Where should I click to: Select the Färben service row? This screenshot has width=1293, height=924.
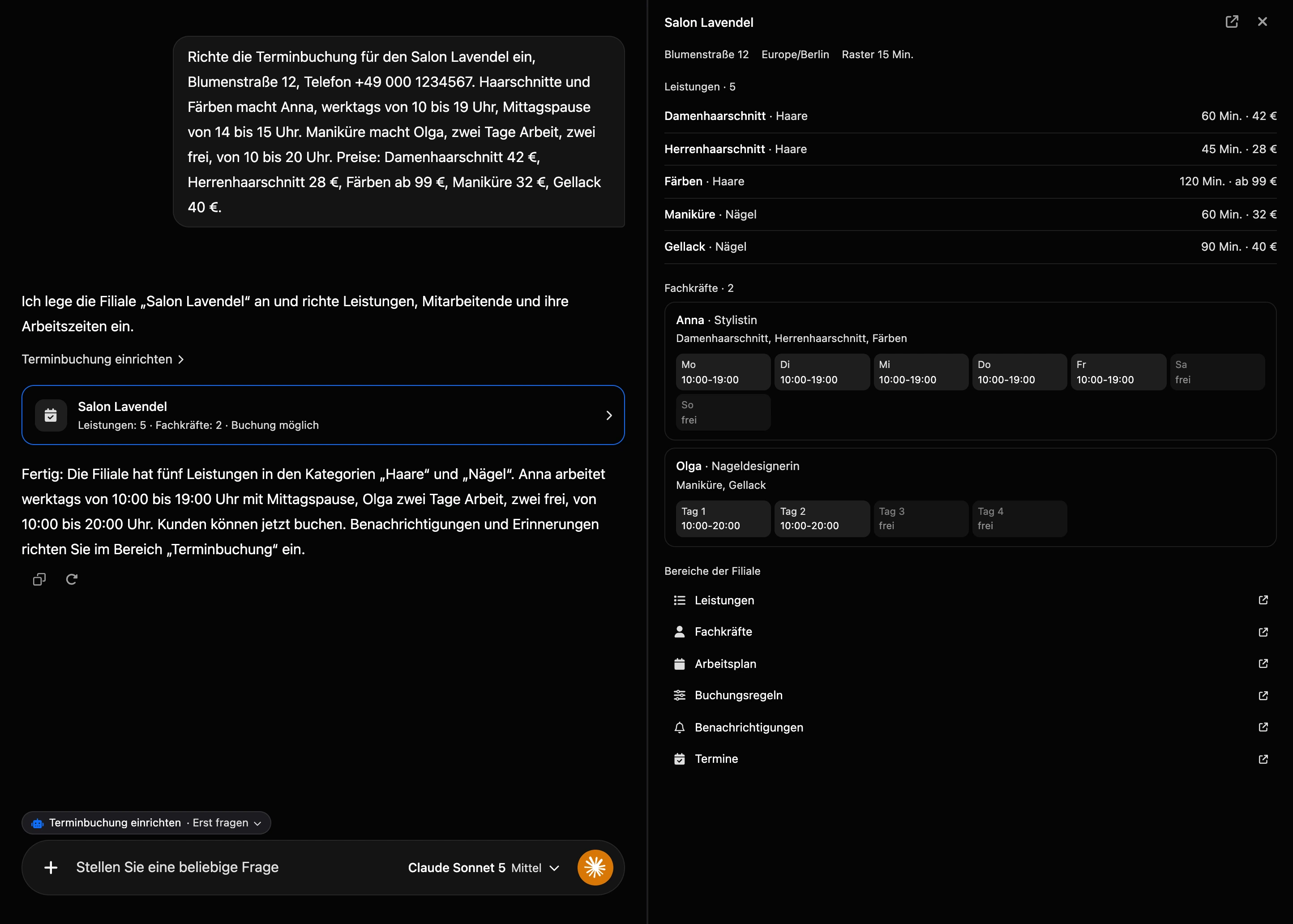tap(971, 181)
